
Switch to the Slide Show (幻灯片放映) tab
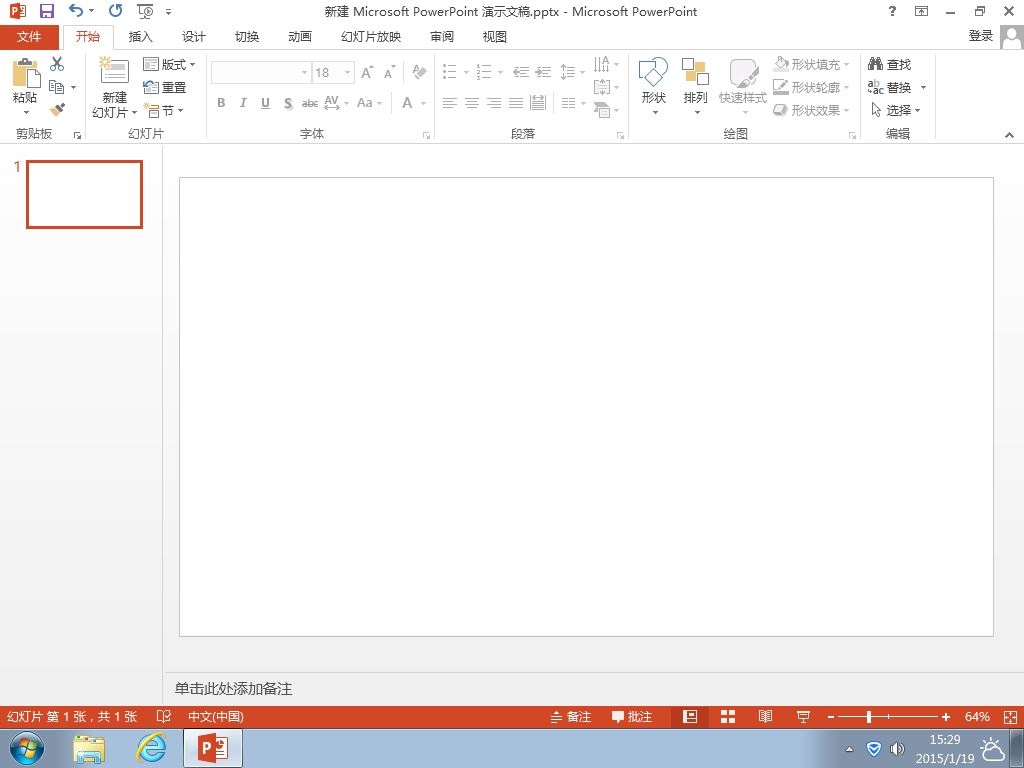371,37
